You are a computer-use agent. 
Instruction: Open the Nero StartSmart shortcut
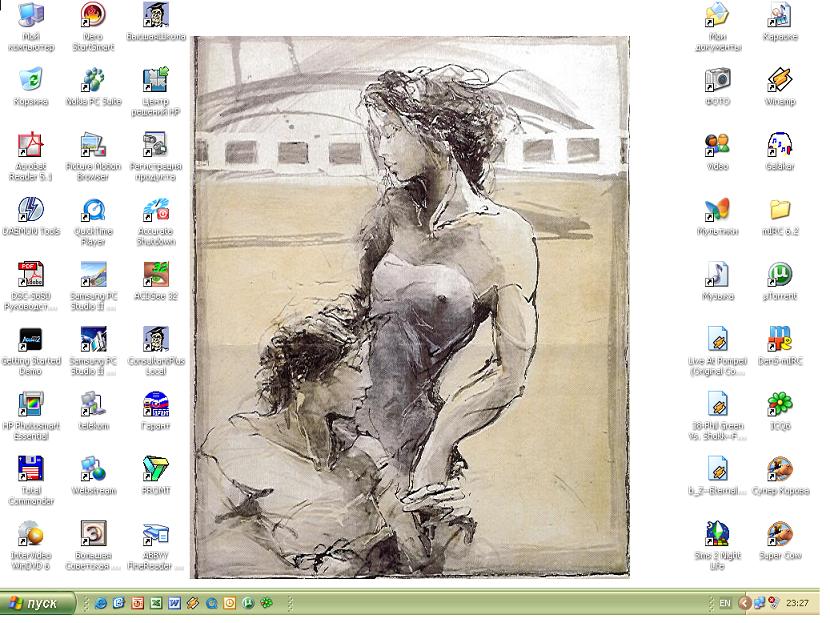point(93,16)
